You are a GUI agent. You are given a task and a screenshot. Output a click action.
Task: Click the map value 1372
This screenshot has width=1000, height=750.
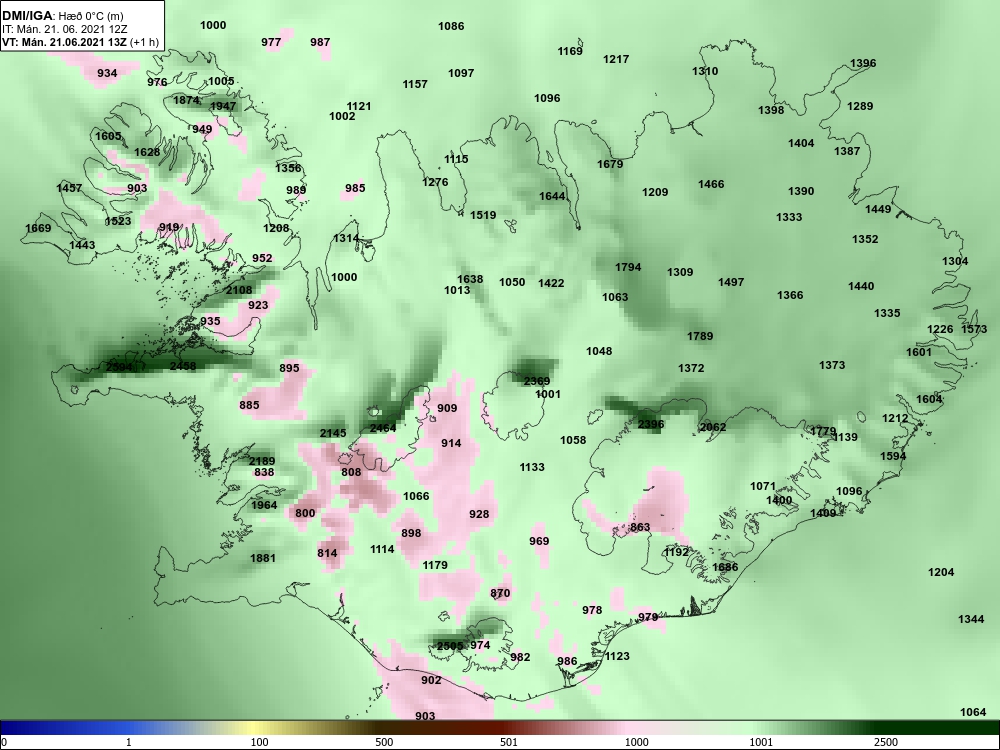(691, 368)
